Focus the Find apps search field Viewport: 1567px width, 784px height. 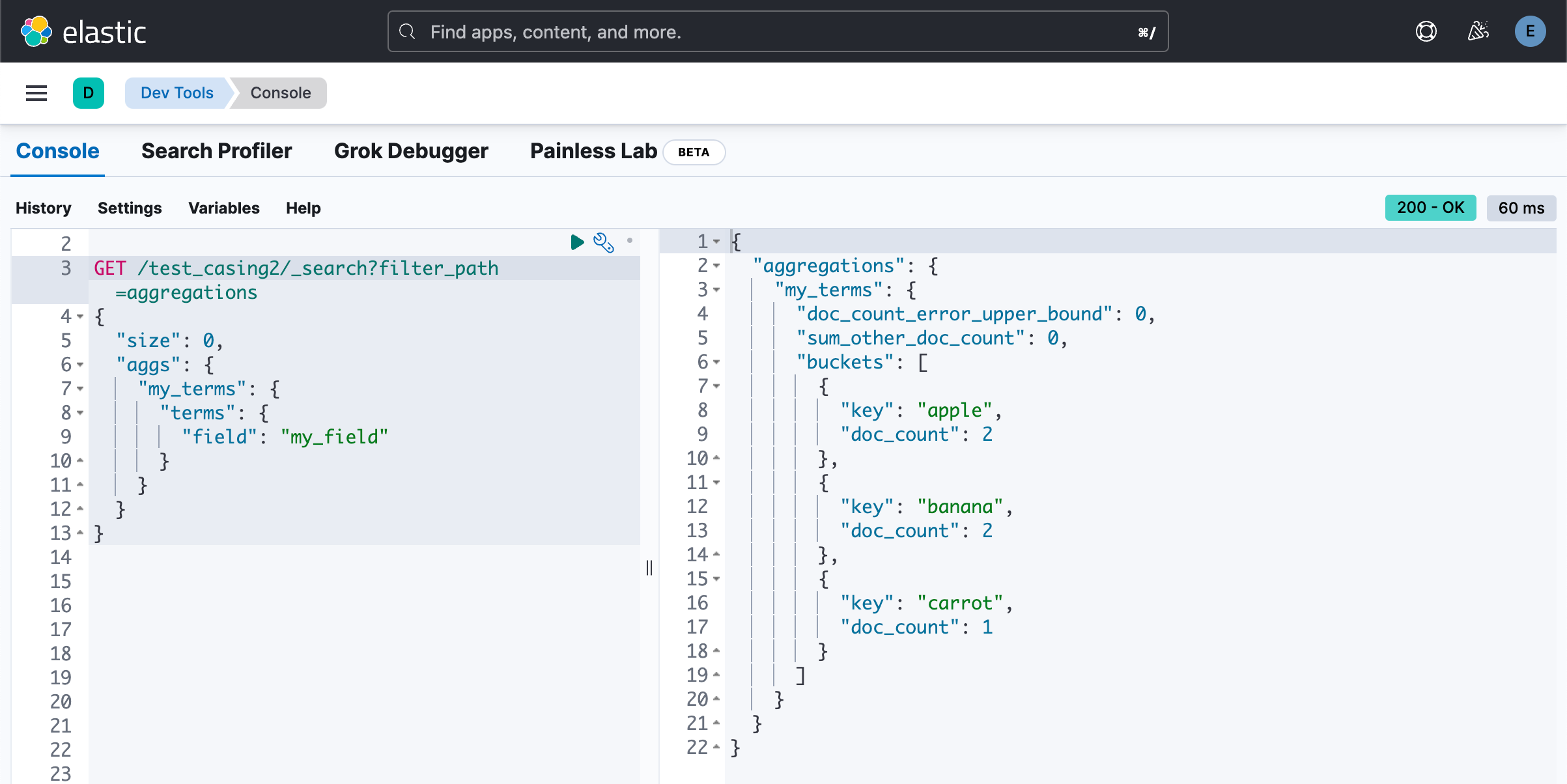point(778,31)
